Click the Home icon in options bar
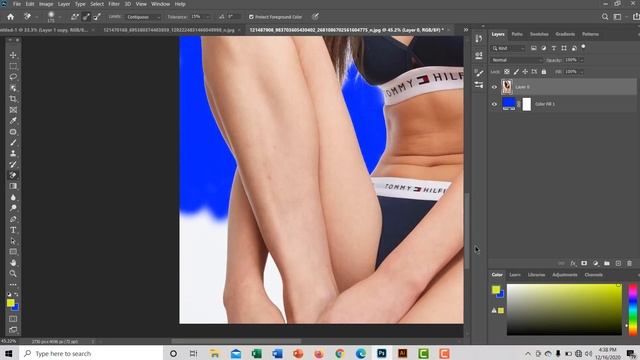This screenshot has height=360, width=640. (x=11, y=17)
